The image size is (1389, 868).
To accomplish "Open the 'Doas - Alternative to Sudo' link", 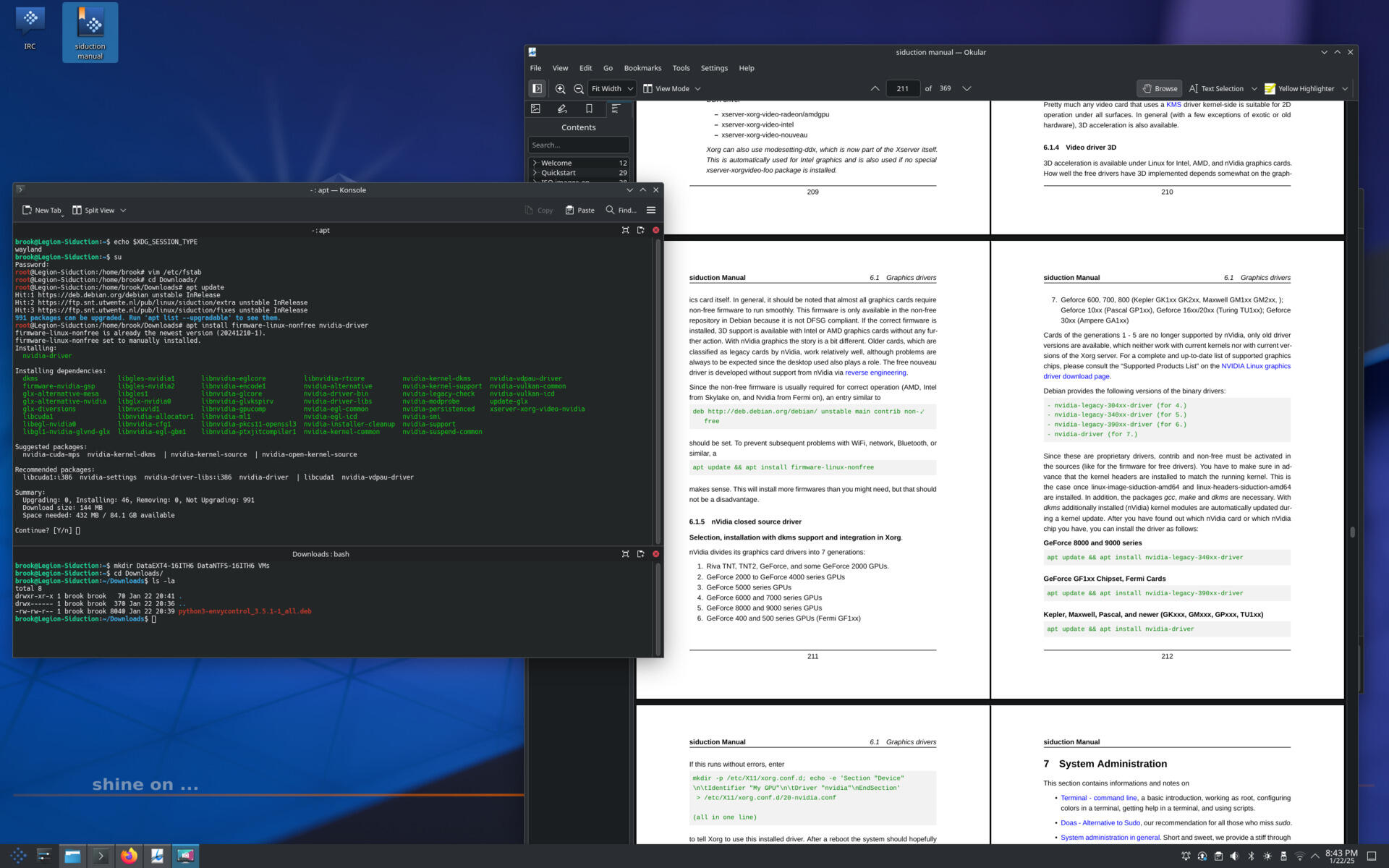I will (1100, 822).
